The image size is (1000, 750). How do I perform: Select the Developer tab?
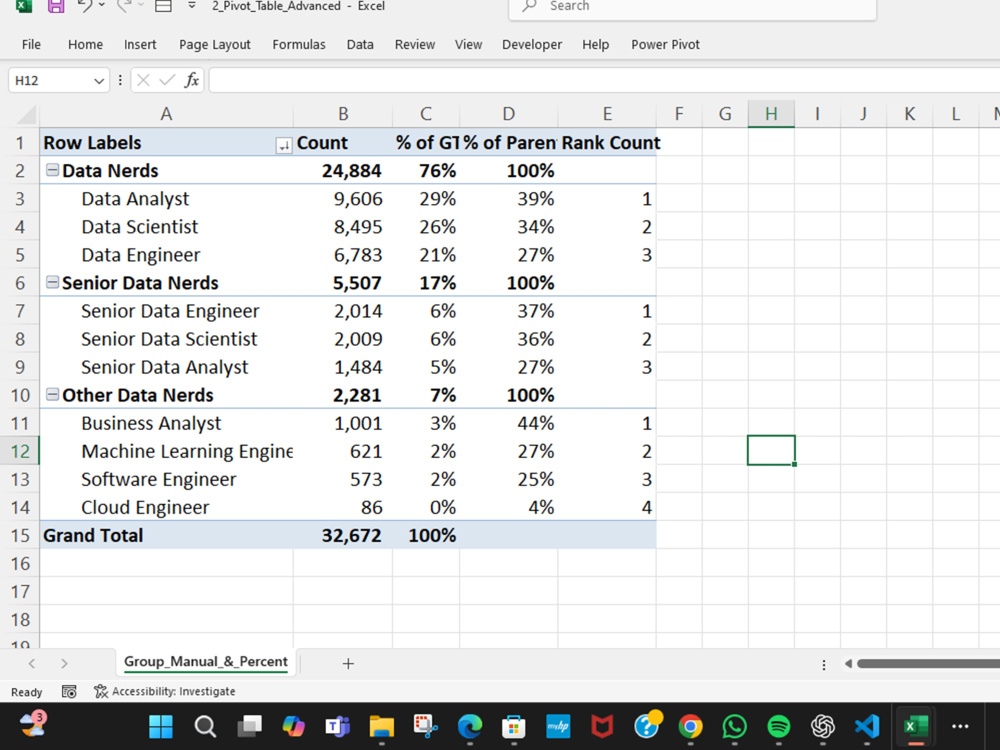point(532,45)
